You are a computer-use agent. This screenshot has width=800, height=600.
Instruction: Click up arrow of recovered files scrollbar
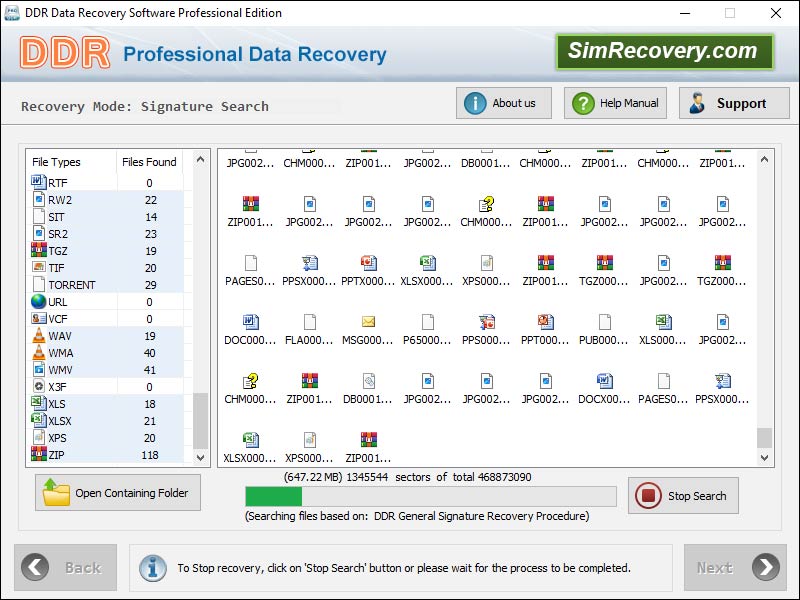point(764,160)
